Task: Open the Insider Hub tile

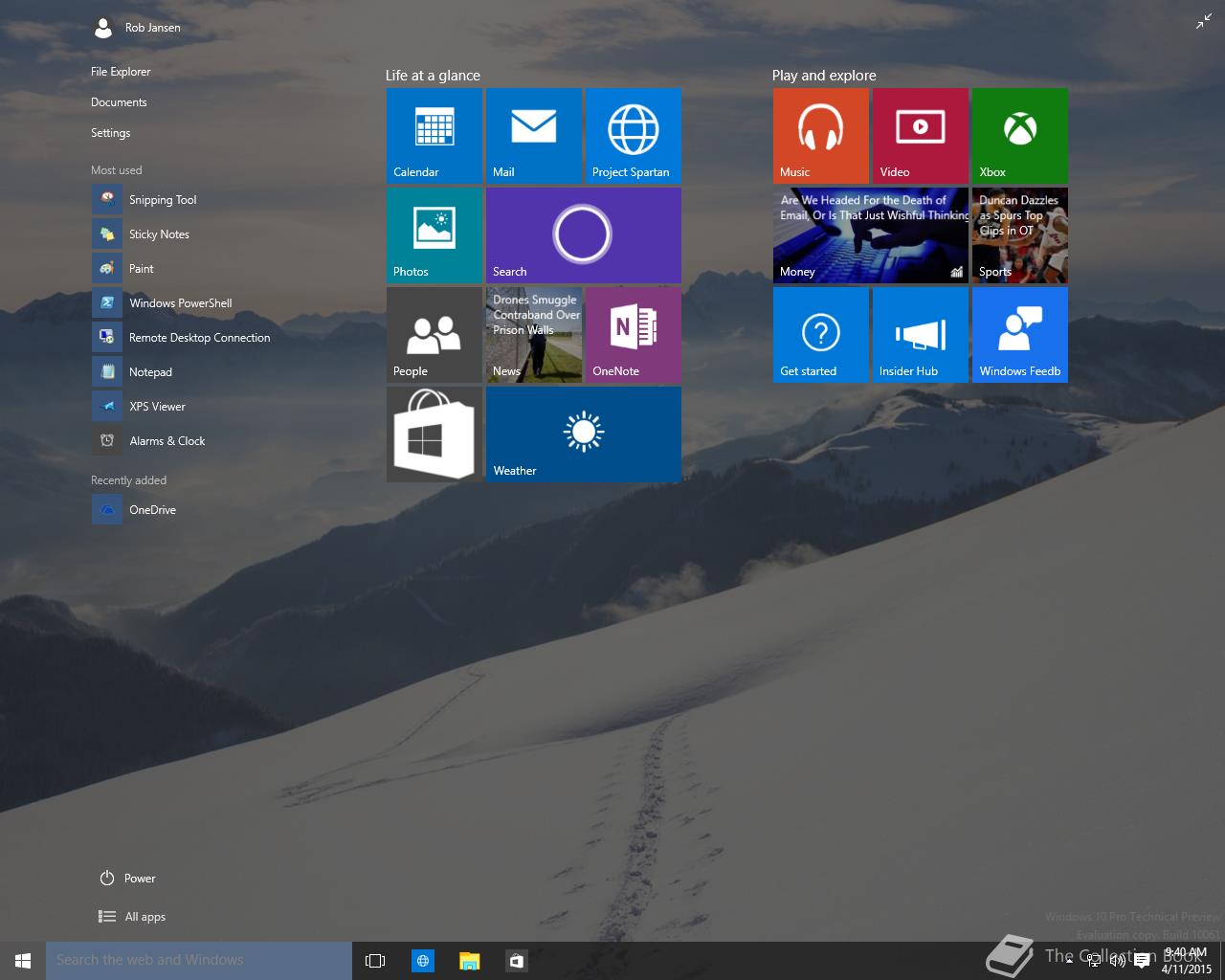Action: (x=920, y=335)
